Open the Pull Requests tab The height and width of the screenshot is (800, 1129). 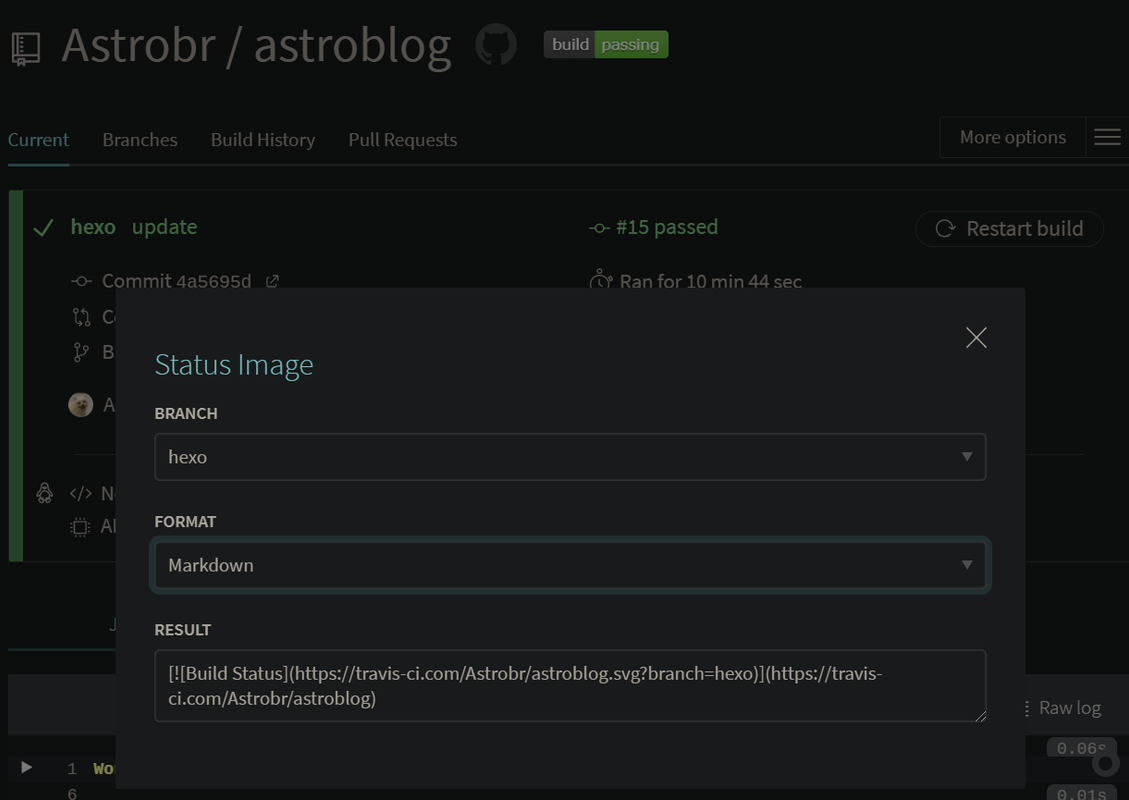click(x=402, y=140)
